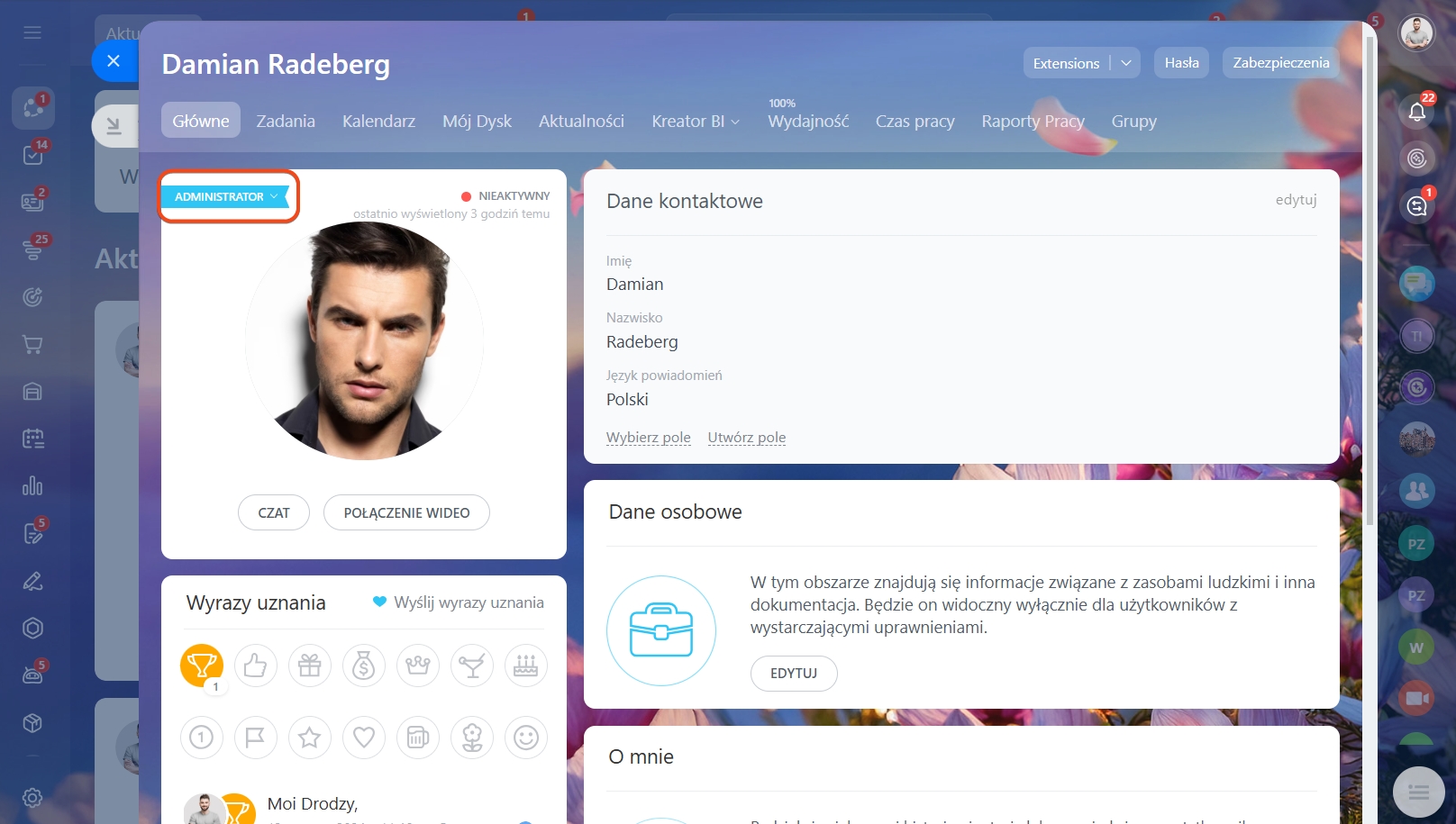Open the group people avatar in right panel
1456x824 pixels.
pos(1416,491)
